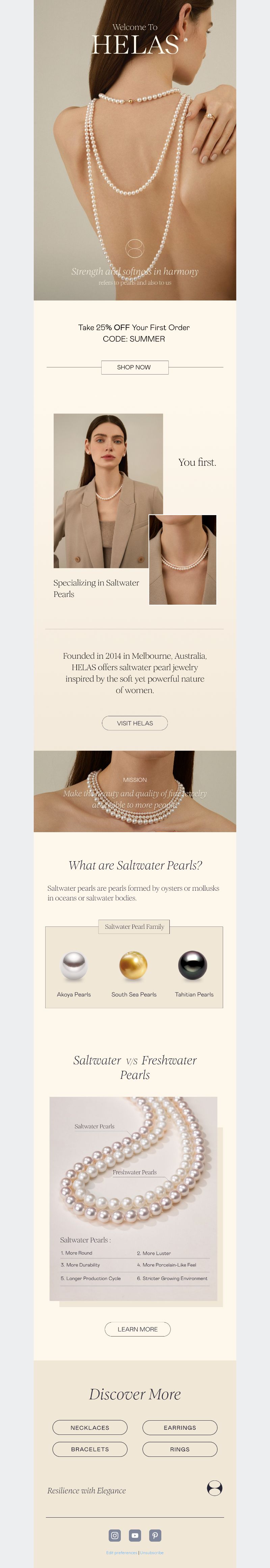Click the woman in beige blazer photo
The width and height of the screenshot is (270, 1568).
[x=108, y=490]
